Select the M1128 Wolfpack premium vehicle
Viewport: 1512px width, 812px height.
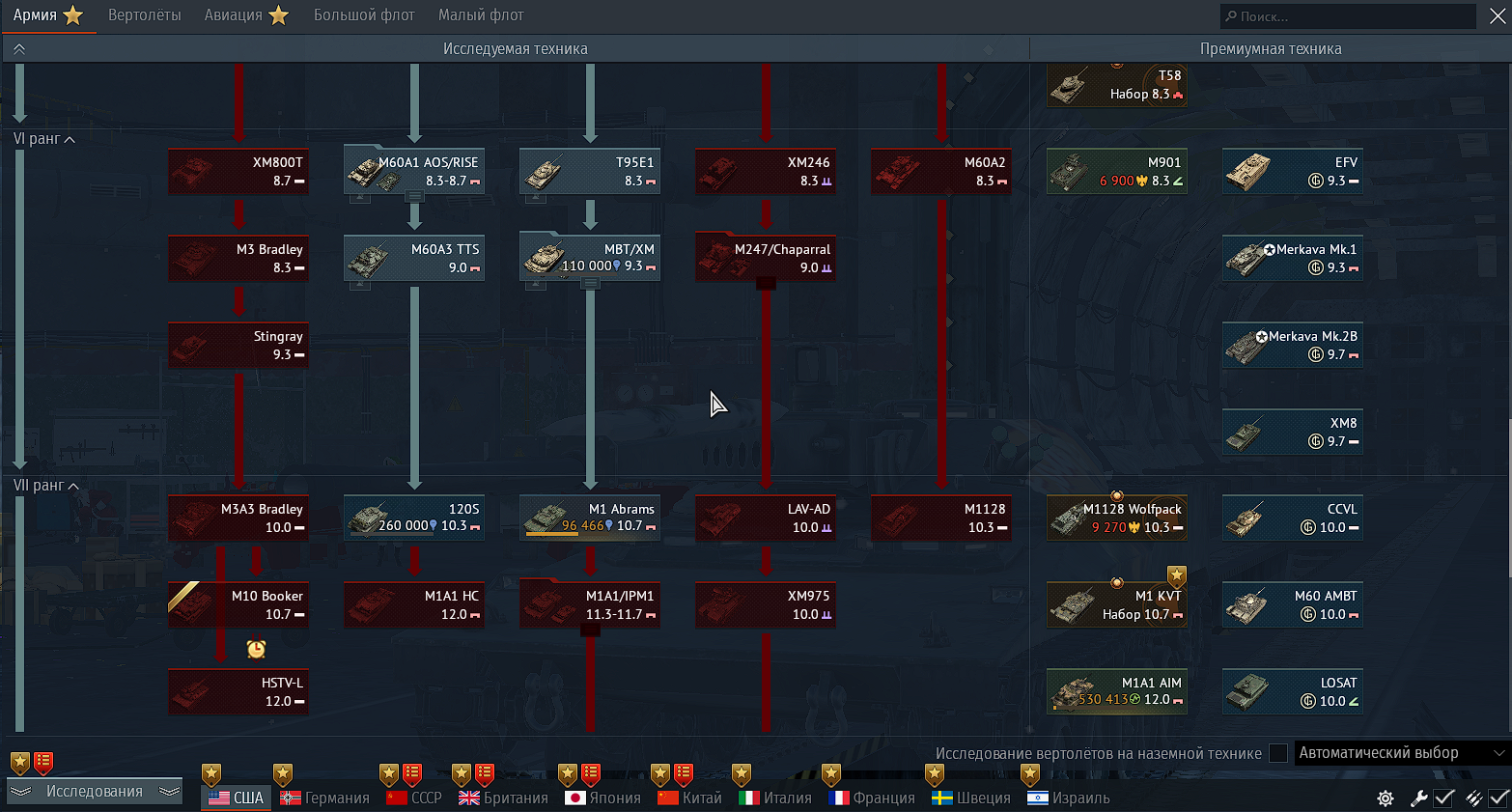pyautogui.click(x=1117, y=518)
